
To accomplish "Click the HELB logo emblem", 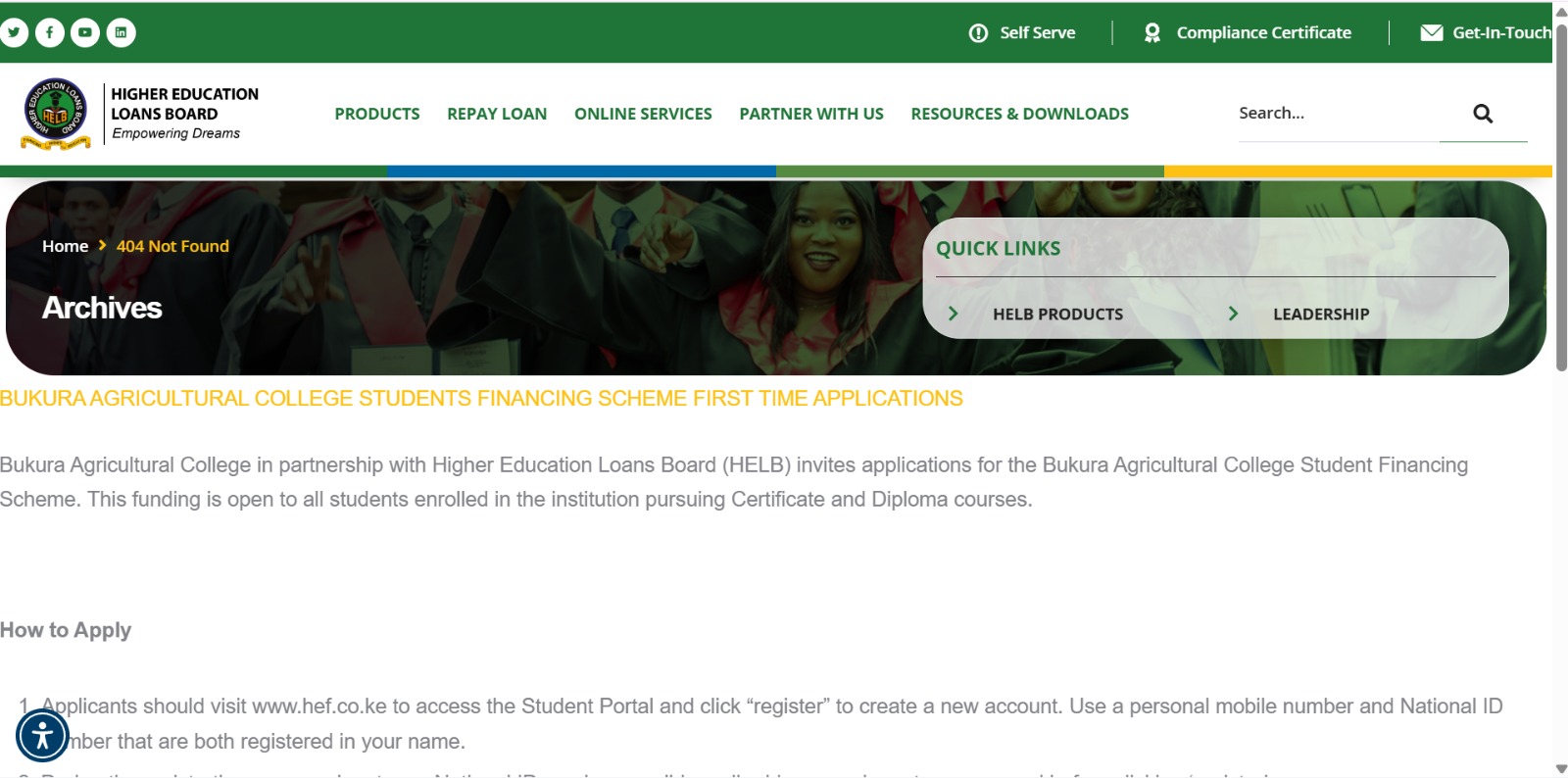I will pos(56,114).
